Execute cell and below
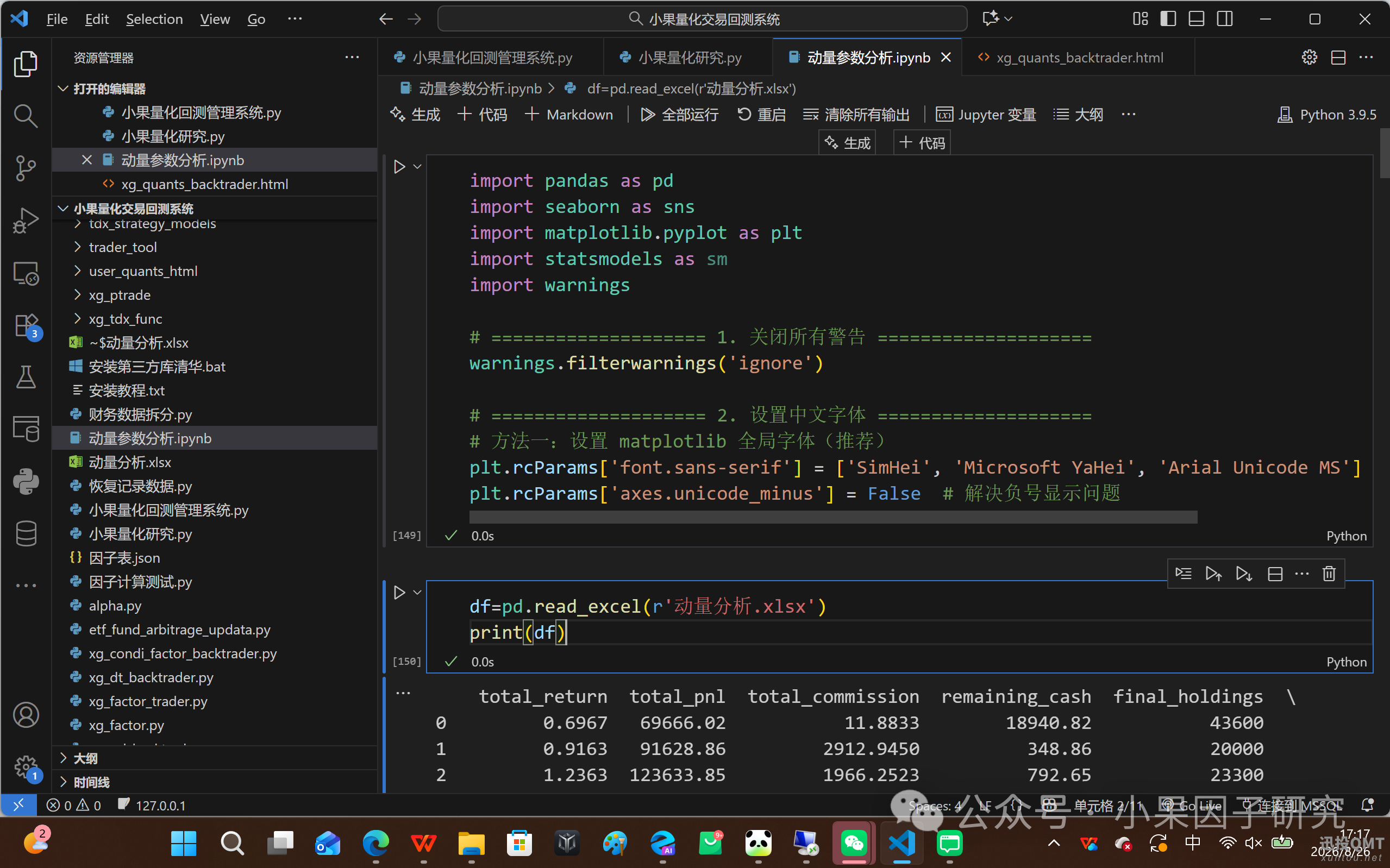Screen dimensions: 1390x868 pos(1244,574)
